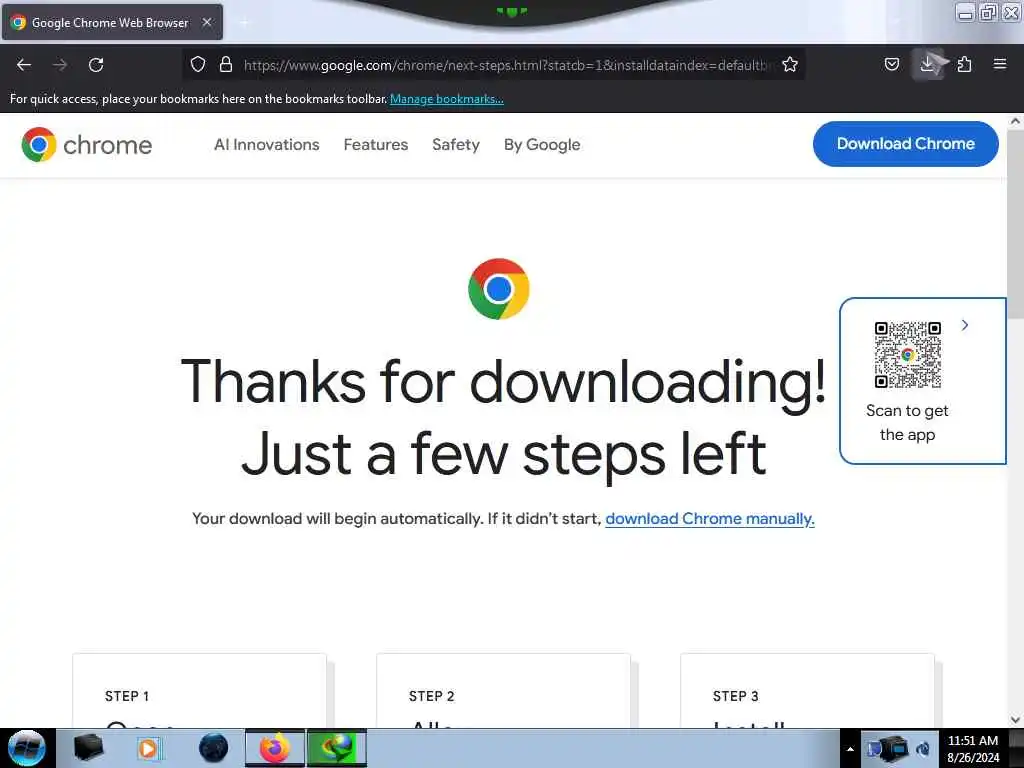Select the Google Chrome Web Browser tab
1024x768 pixels.
tap(112, 22)
